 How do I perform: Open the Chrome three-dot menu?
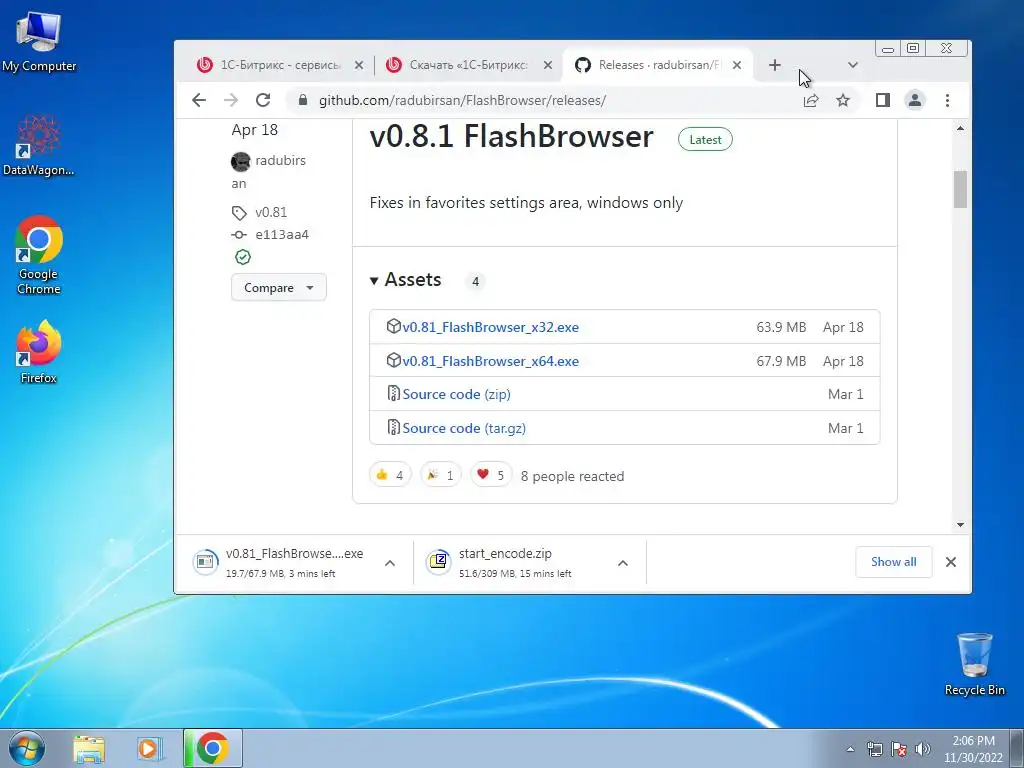(x=947, y=100)
